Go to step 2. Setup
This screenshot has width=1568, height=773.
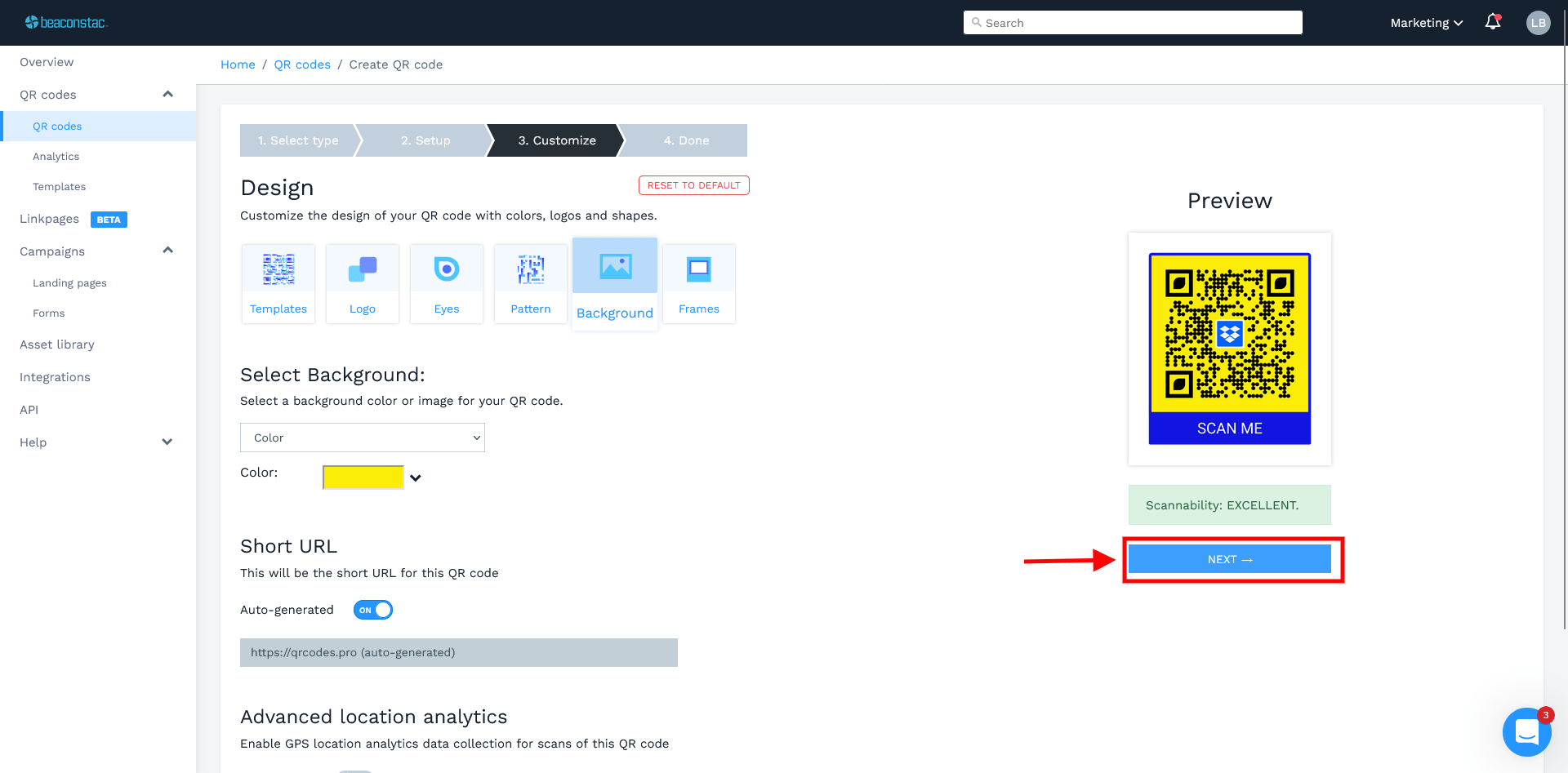click(425, 140)
